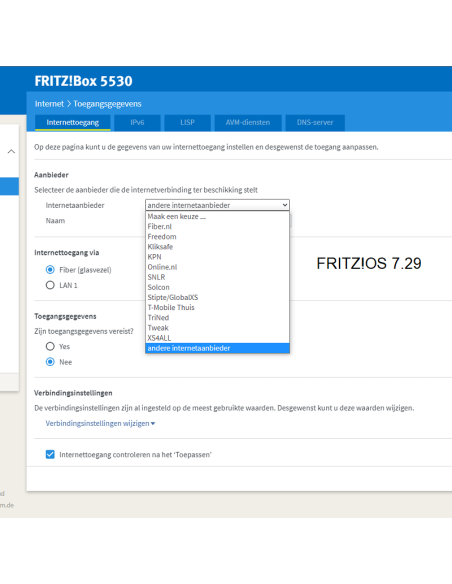Select Online.nl provider option

coord(217,267)
